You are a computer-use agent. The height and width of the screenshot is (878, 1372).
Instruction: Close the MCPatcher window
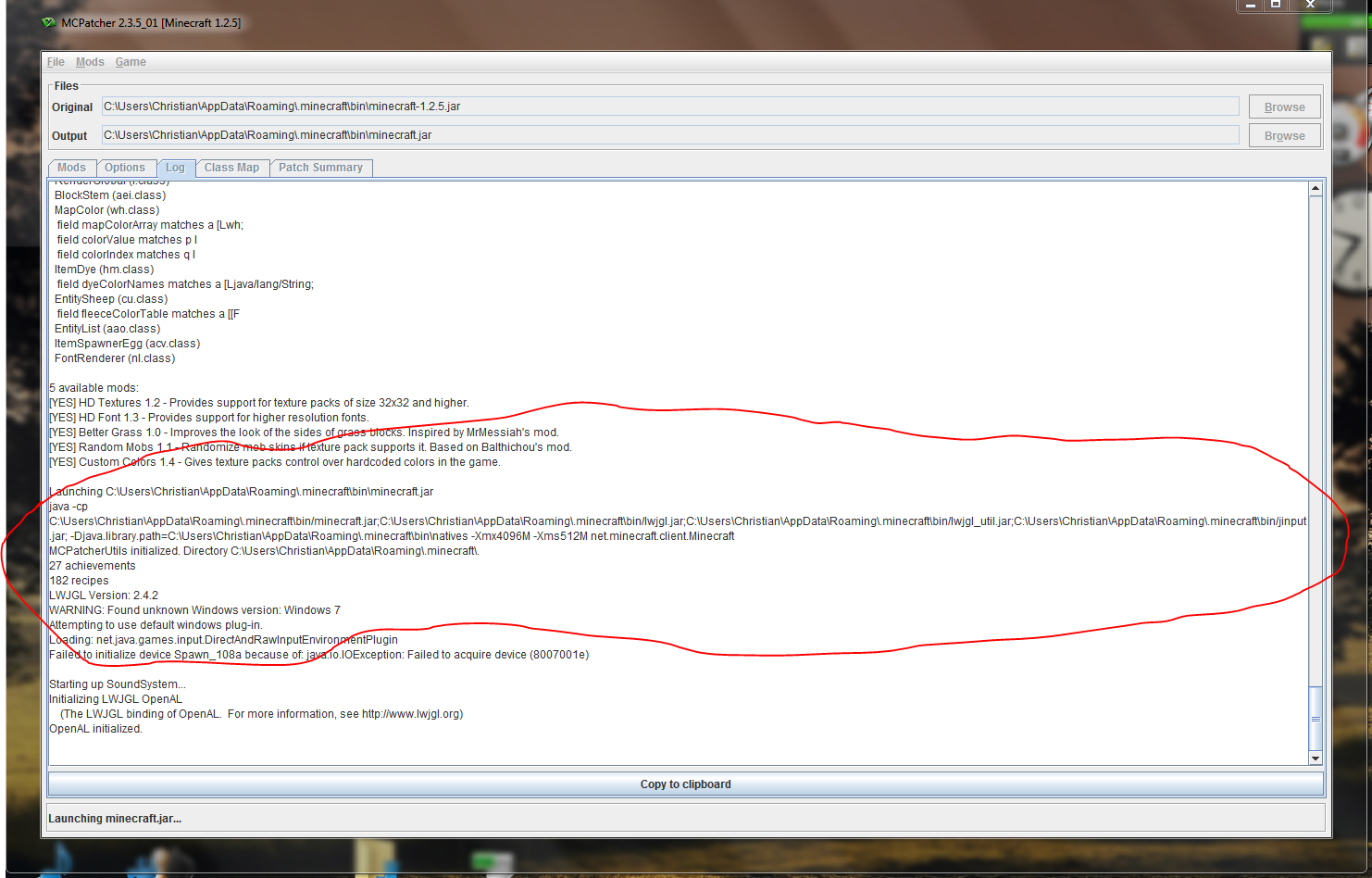pos(1310,5)
